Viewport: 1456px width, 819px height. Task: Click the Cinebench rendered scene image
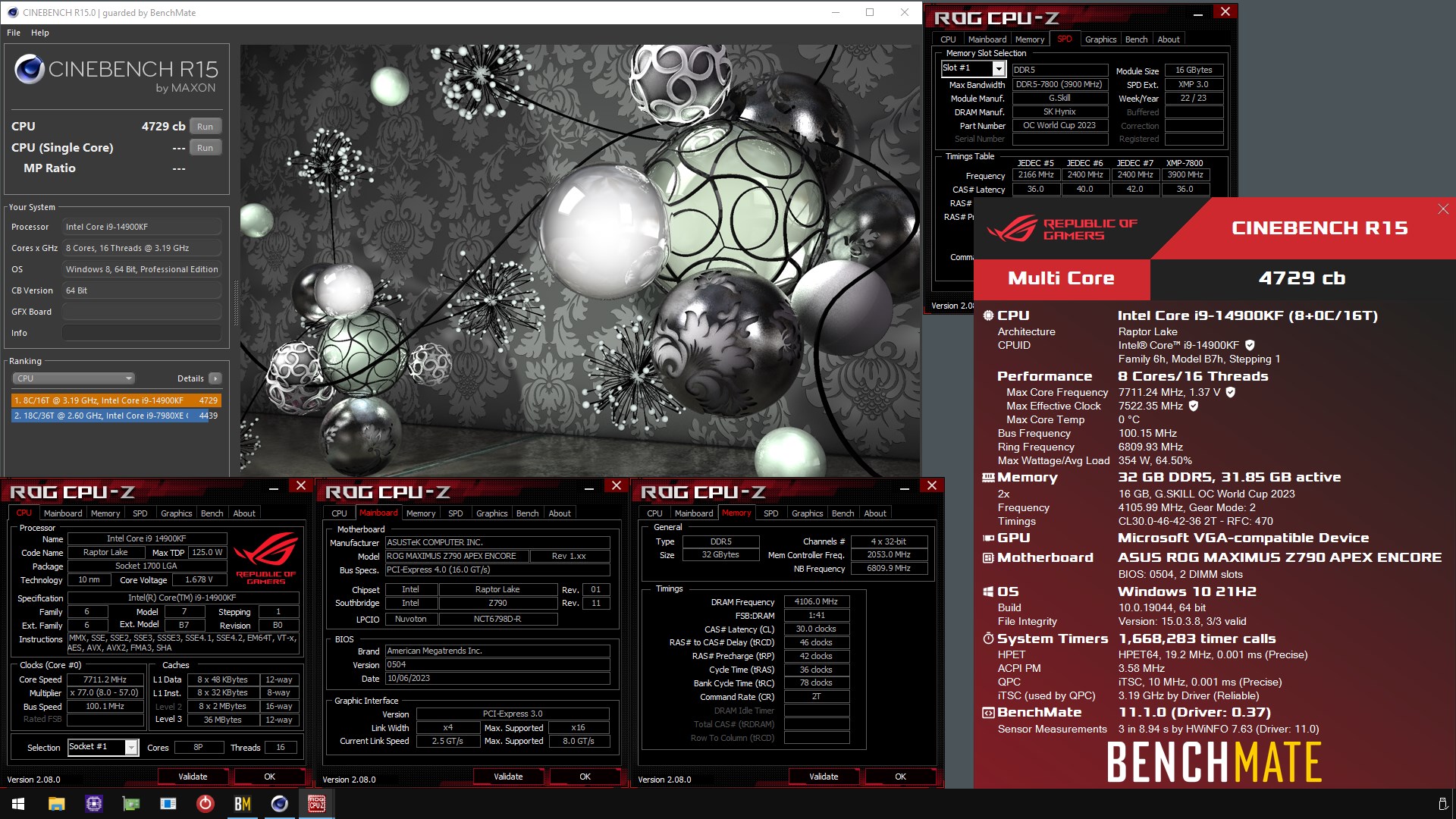coord(580,260)
